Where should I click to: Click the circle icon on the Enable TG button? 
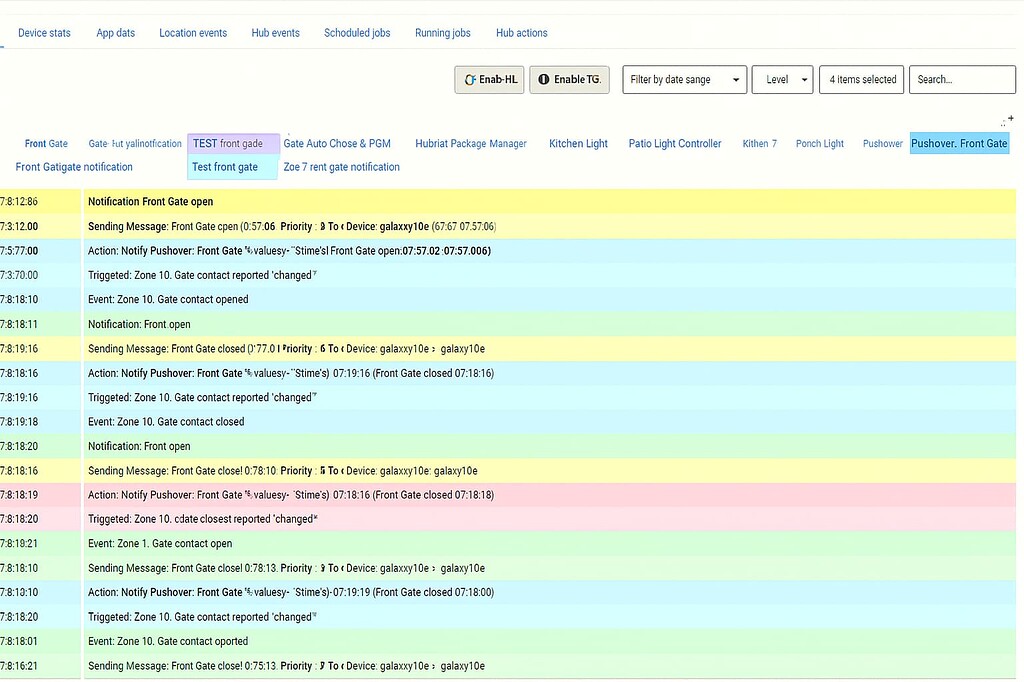(543, 79)
